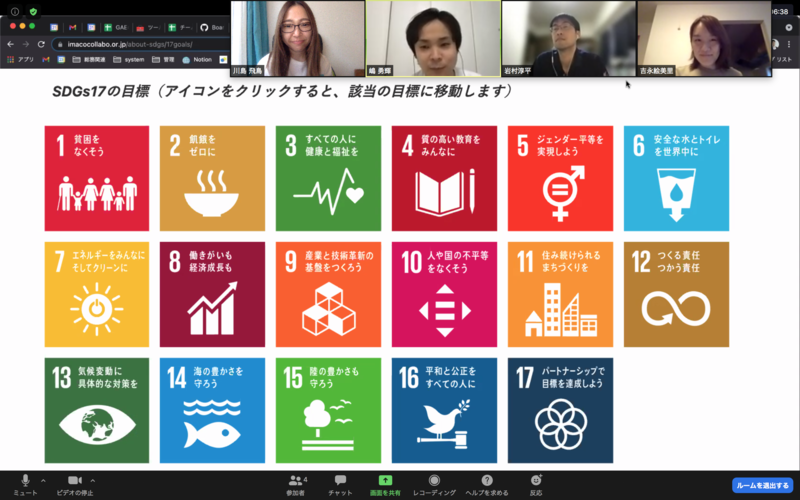Screen dimensions: 800x500
Task: Open the Gmail bookmark in bookmarks bar
Action: [x=46, y=60]
